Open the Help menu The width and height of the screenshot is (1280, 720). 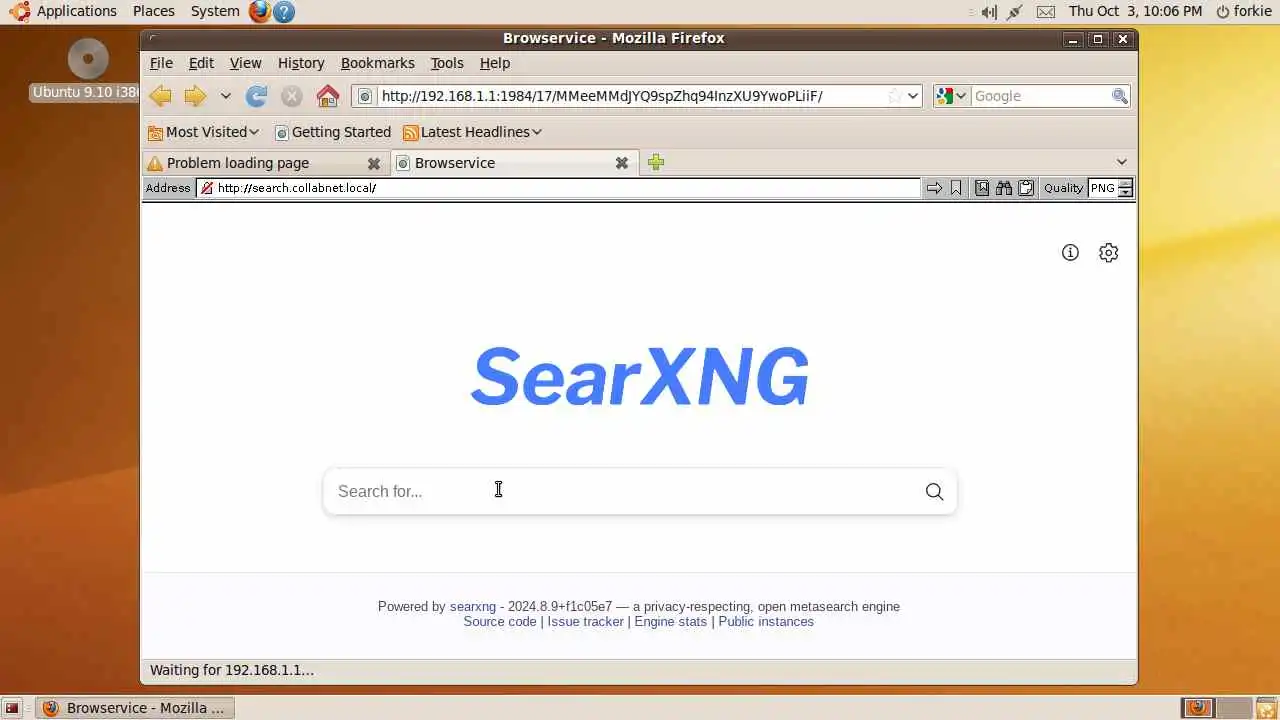[495, 63]
